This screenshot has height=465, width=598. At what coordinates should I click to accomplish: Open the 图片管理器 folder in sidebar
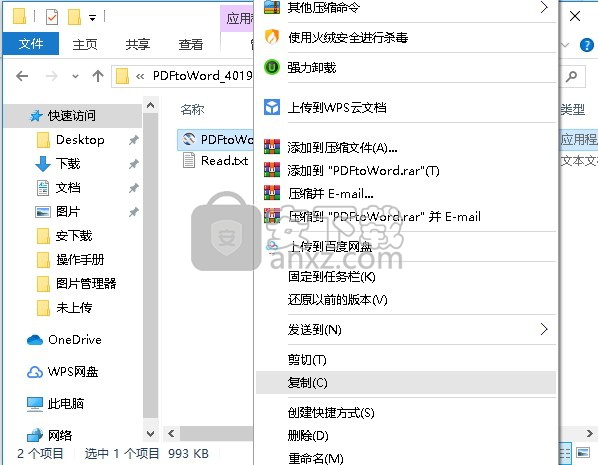[x=86, y=283]
